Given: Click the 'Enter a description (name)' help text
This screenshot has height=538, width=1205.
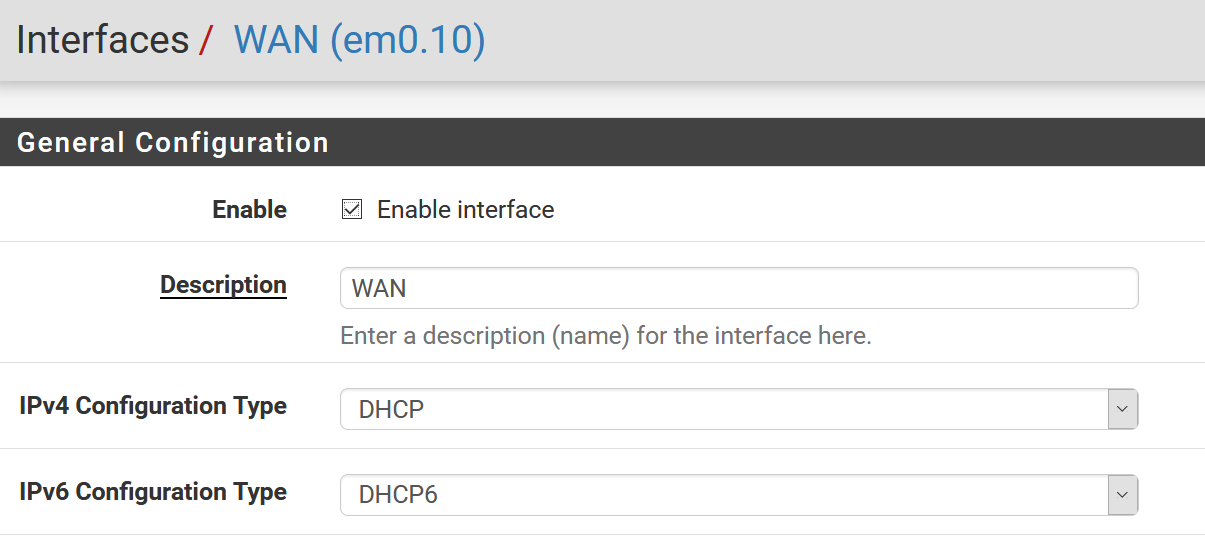Looking at the screenshot, I should tap(606, 336).
